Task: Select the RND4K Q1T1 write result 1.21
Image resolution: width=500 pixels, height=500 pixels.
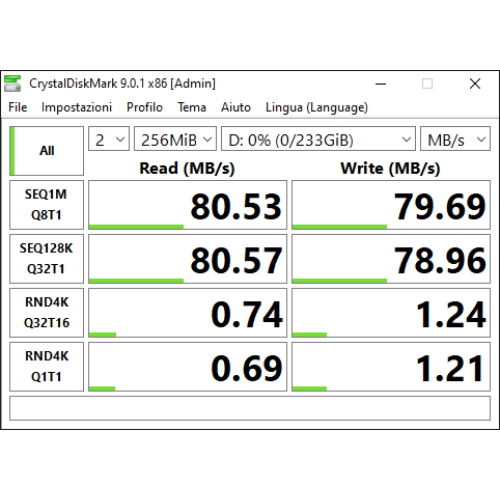Action: [x=391, y=367]
